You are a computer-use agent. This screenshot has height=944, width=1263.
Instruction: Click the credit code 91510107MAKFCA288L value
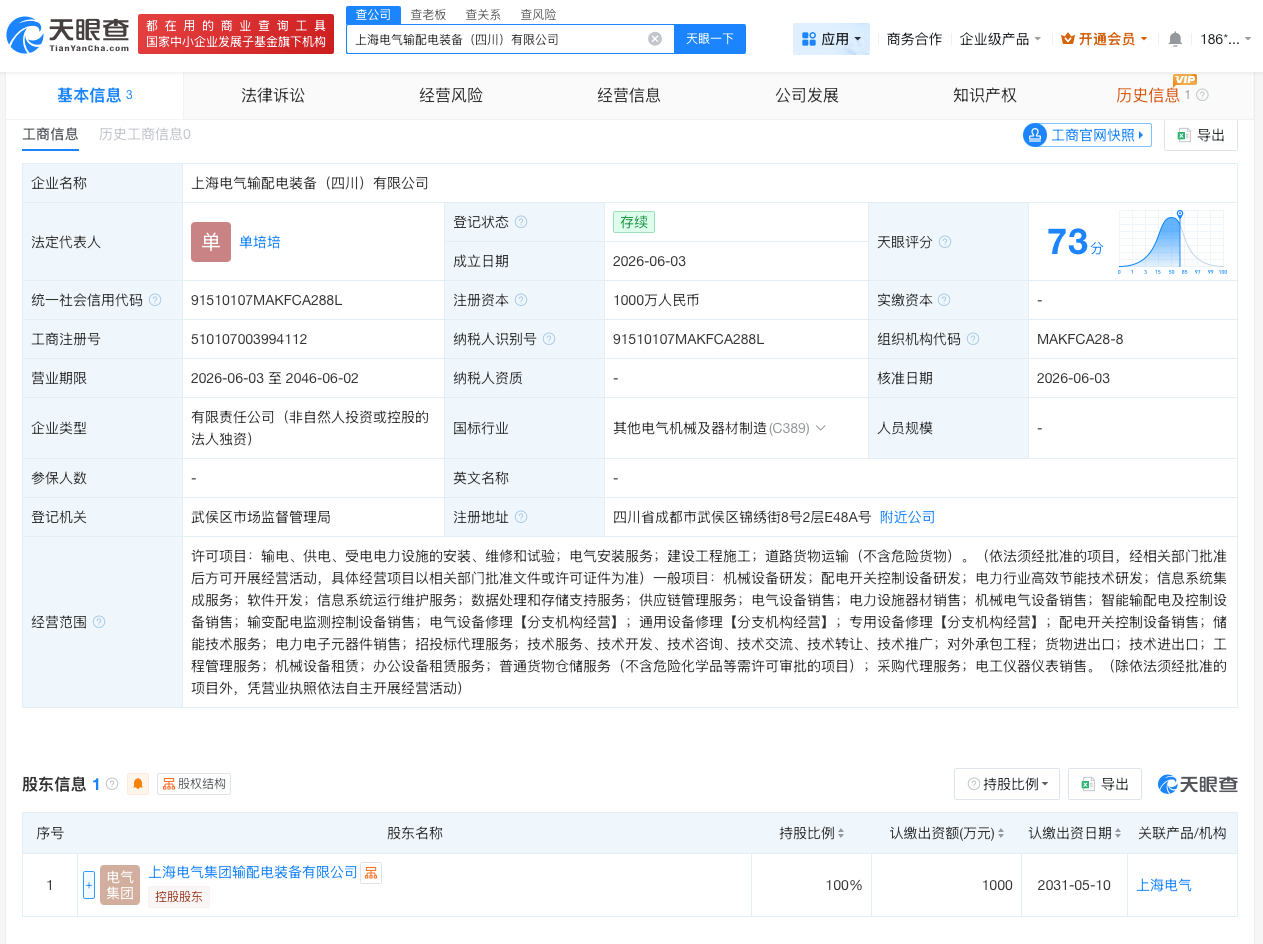tap(267, 300)
